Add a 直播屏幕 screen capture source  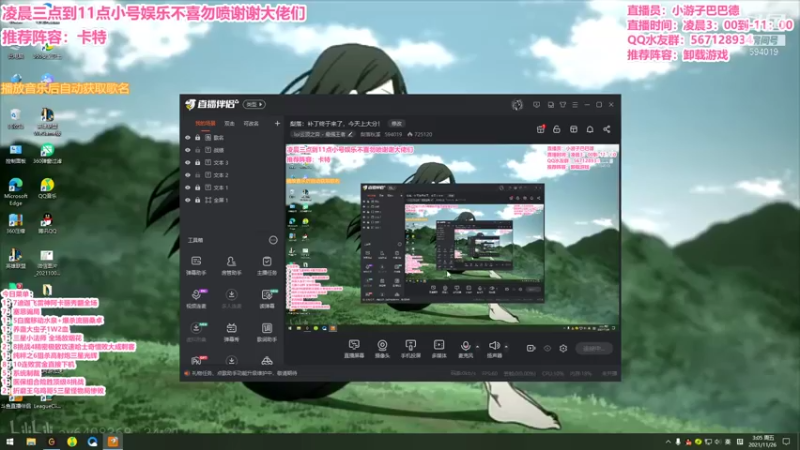click(354, 348)
